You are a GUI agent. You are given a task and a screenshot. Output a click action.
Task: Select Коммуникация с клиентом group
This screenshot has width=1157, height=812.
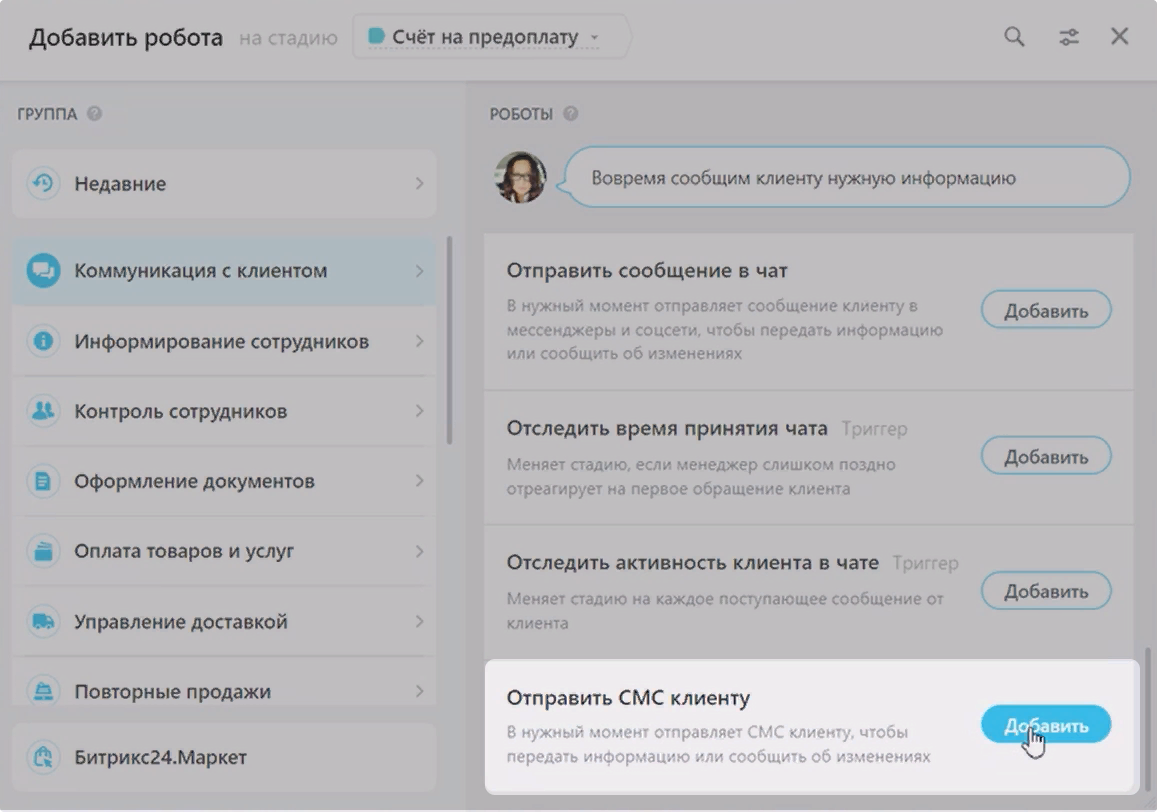pyautogui.click(x=200, y=271)
